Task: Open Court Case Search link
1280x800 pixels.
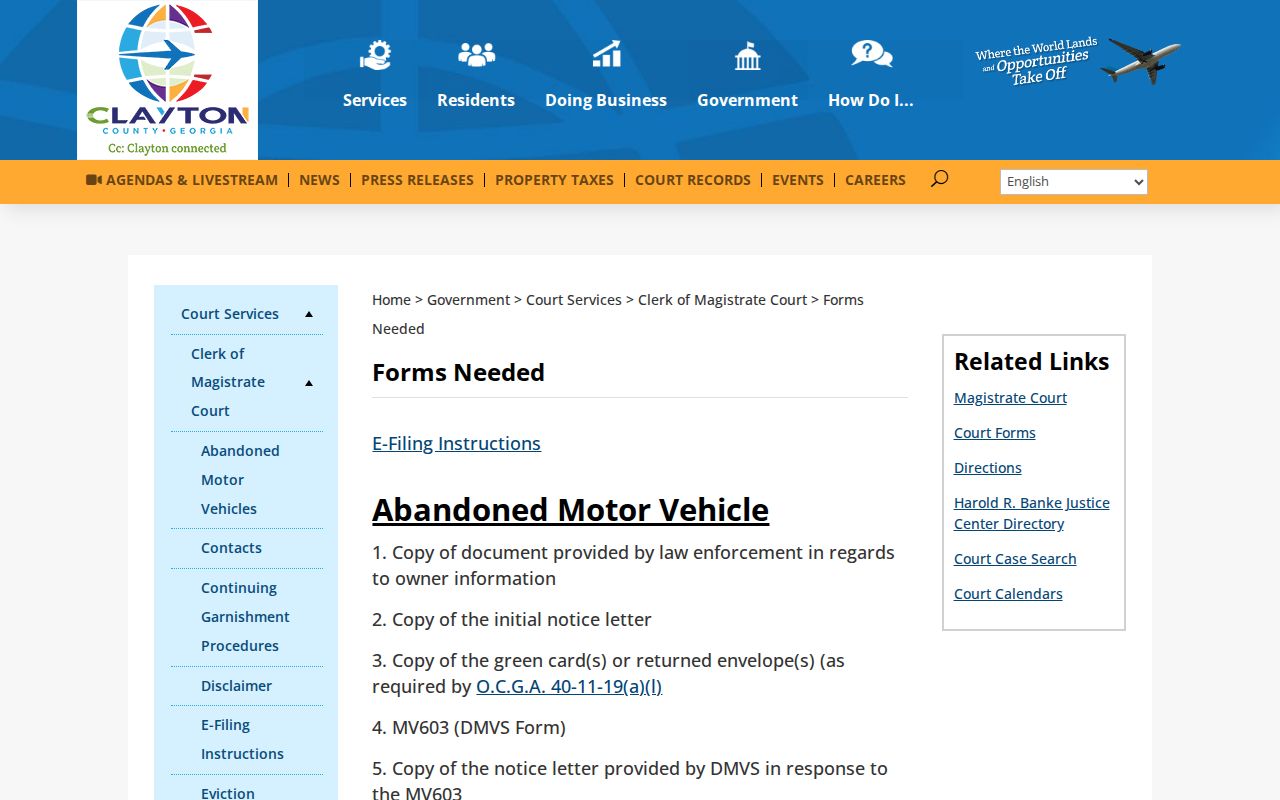Action: (x=1015, y=559)
